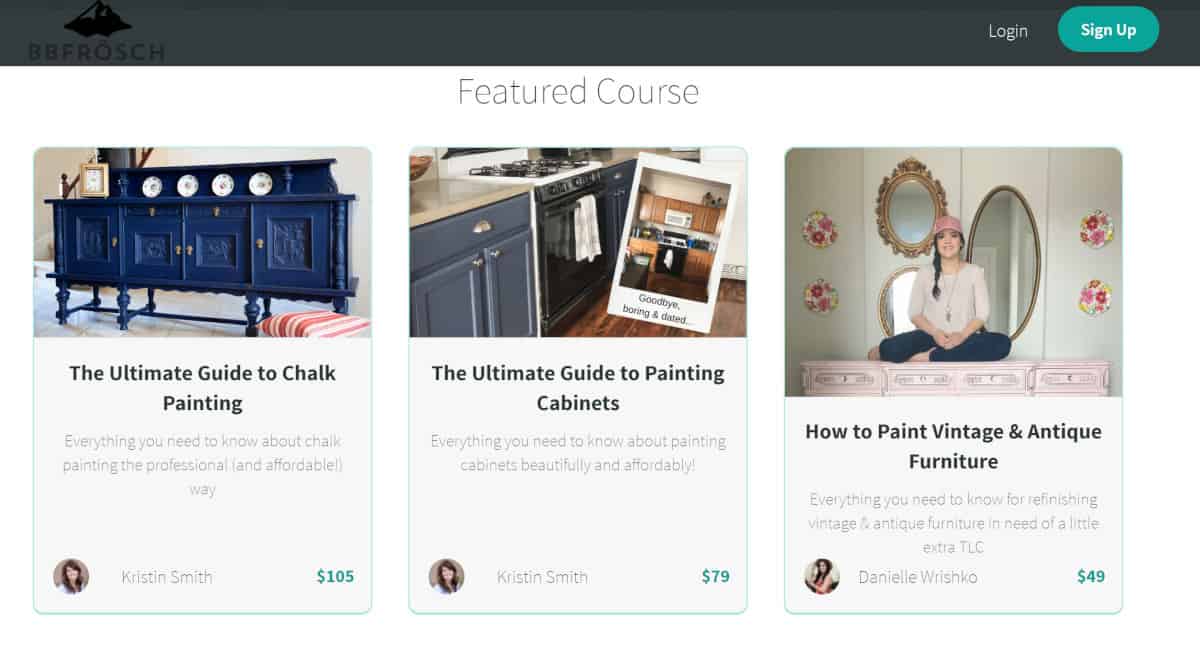Open the blue sideboard course image
Viewport: 1200px width, 658px height.
(203, 242)
